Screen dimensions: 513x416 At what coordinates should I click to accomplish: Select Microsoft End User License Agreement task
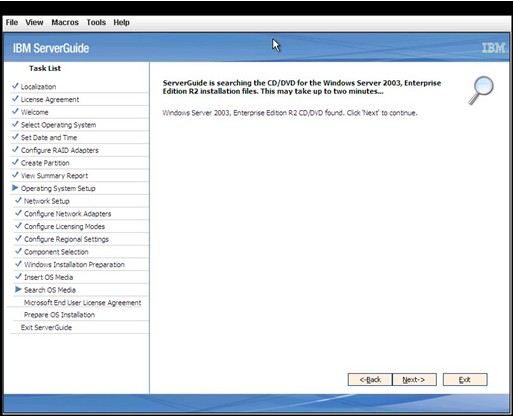82,303
